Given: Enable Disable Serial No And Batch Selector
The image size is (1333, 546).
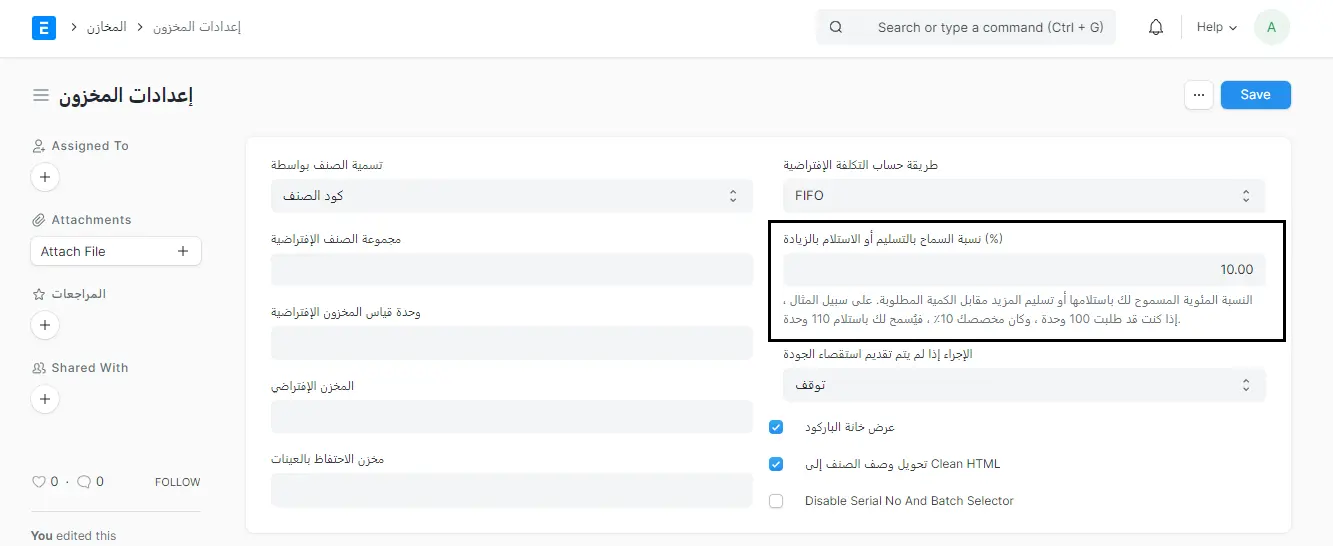Looking at the screenshot, I should [x=776, y=501].
